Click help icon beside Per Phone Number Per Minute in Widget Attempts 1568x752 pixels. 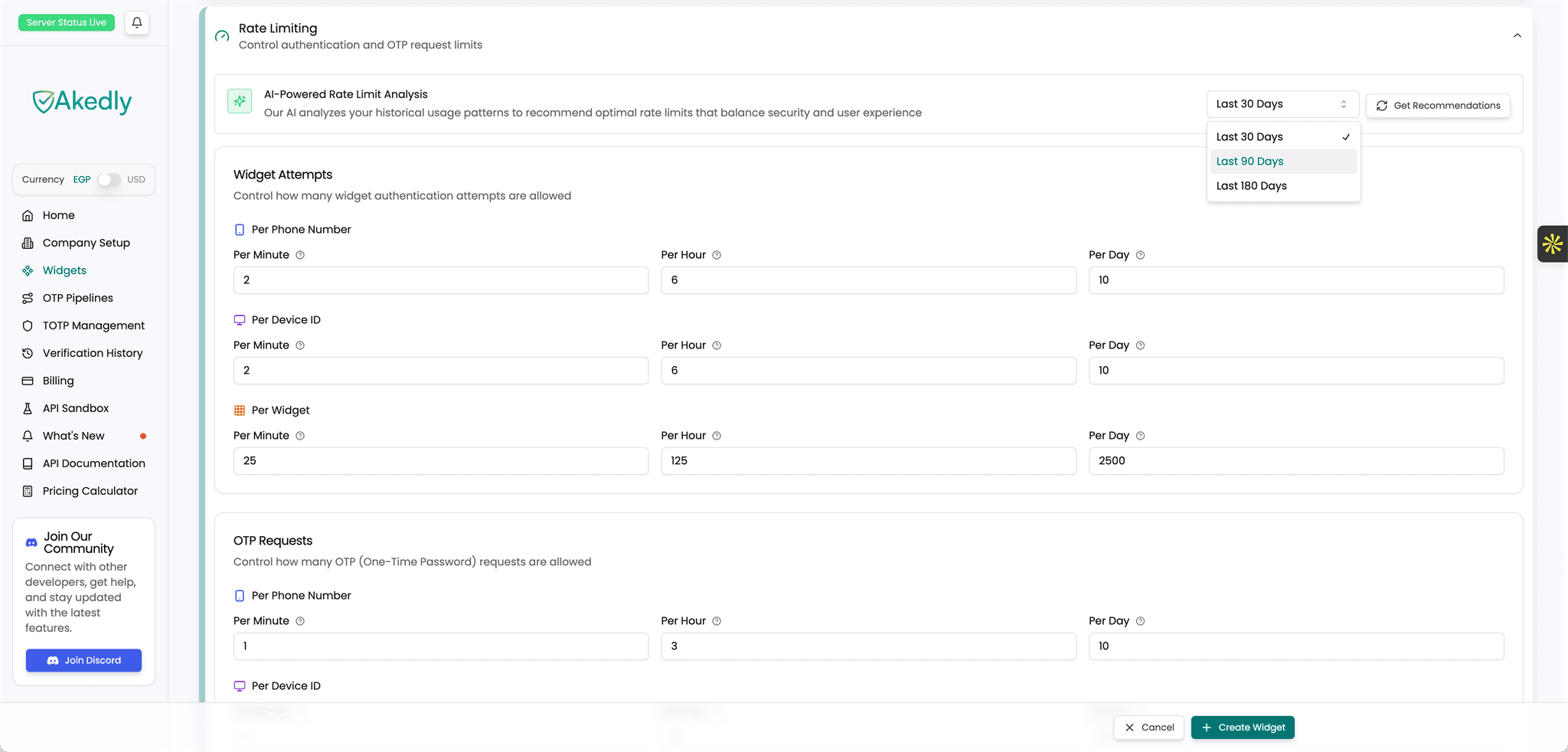coord(300,255)
